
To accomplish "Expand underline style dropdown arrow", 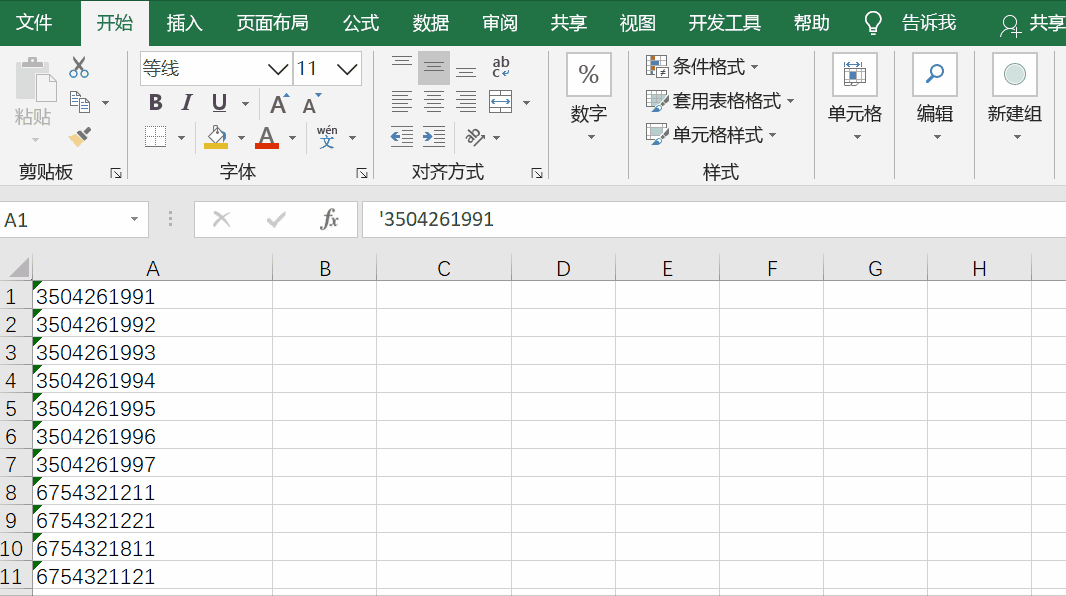I will coord(245,104).
